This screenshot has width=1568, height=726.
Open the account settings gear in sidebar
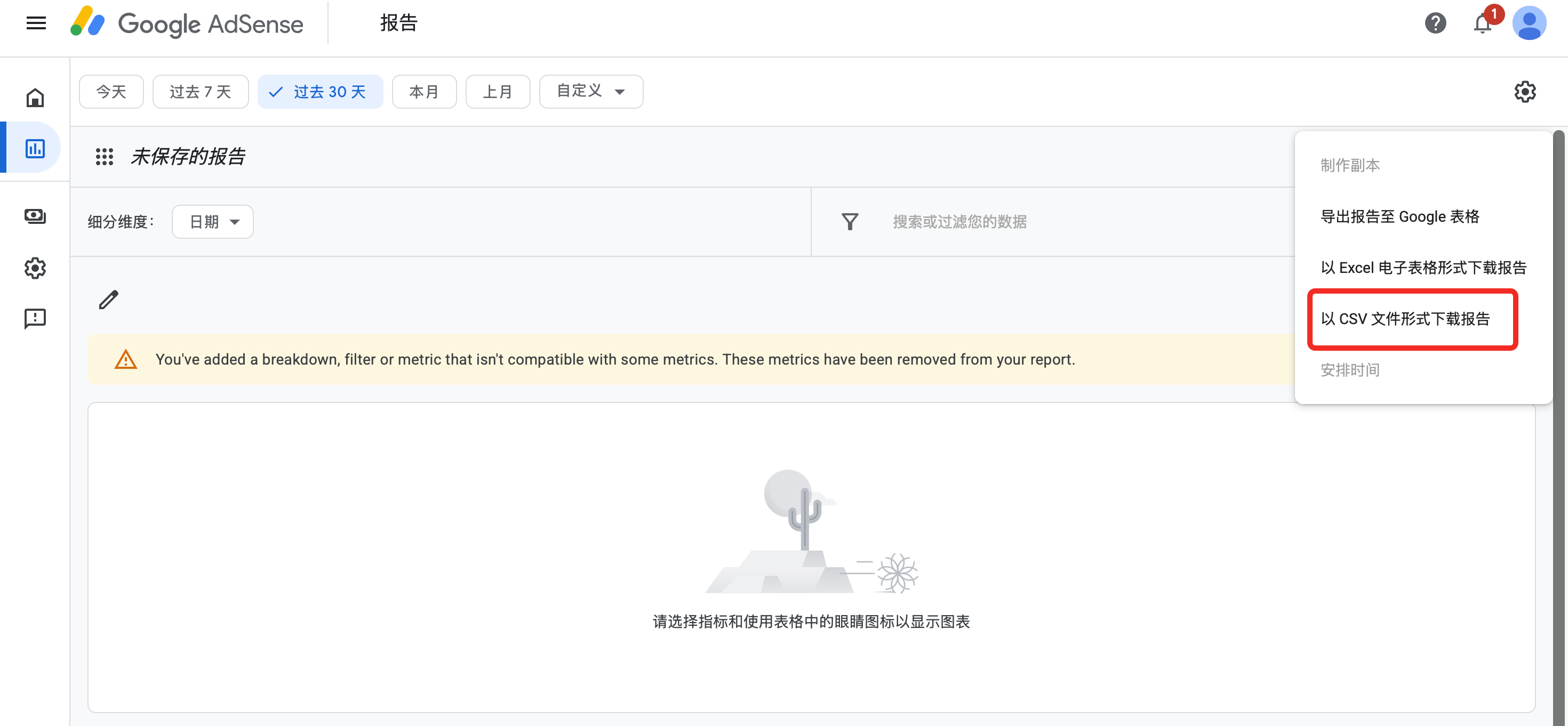click(x=35, y=268)
